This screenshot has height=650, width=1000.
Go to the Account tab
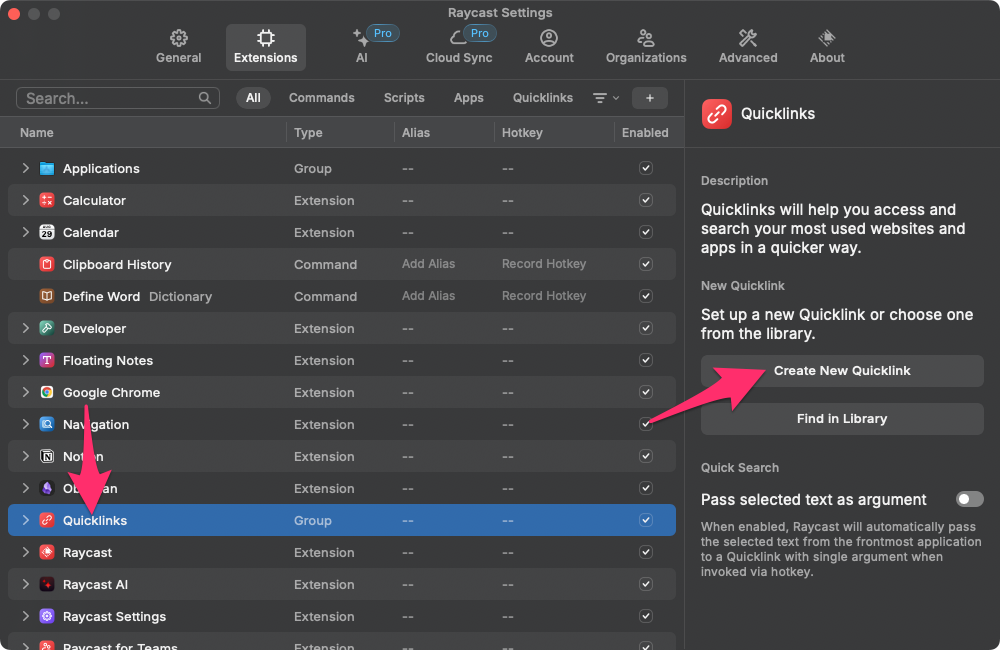pyautogui.click(x=548, y=47)
